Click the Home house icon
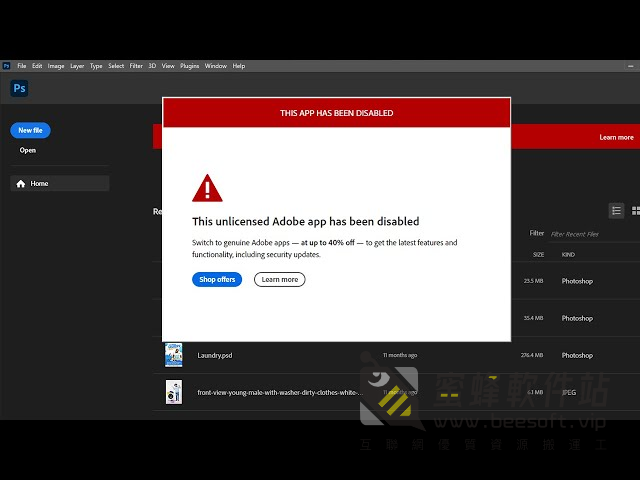Image resolution: width=640 pixels, height=480 pixels. [21, 184]
